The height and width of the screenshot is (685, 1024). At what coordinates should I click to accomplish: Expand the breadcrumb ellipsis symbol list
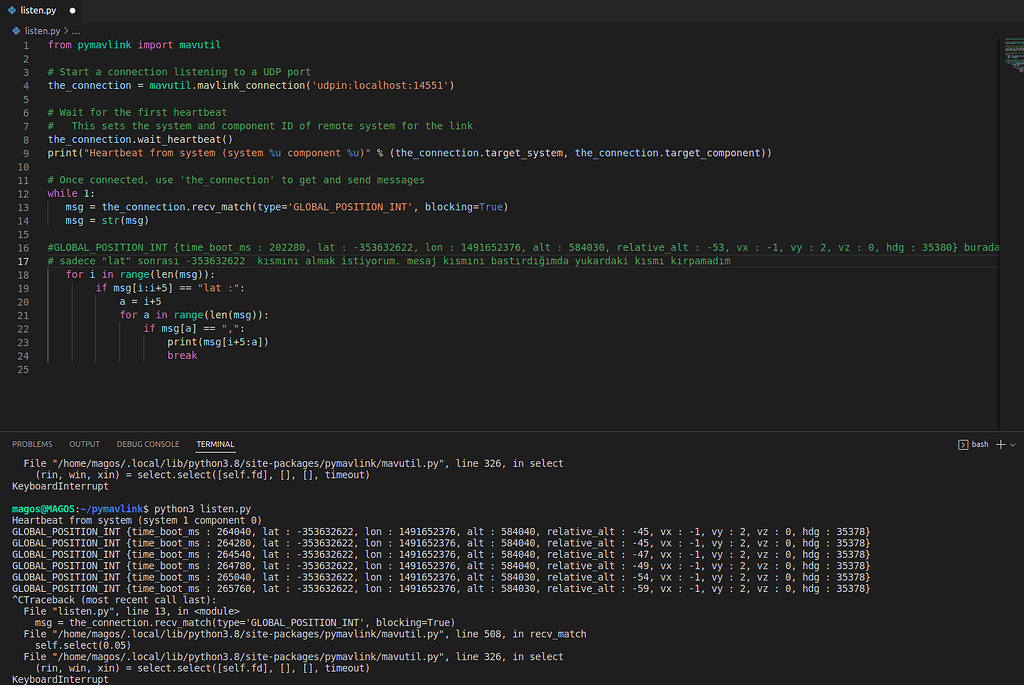click(76, 31)
